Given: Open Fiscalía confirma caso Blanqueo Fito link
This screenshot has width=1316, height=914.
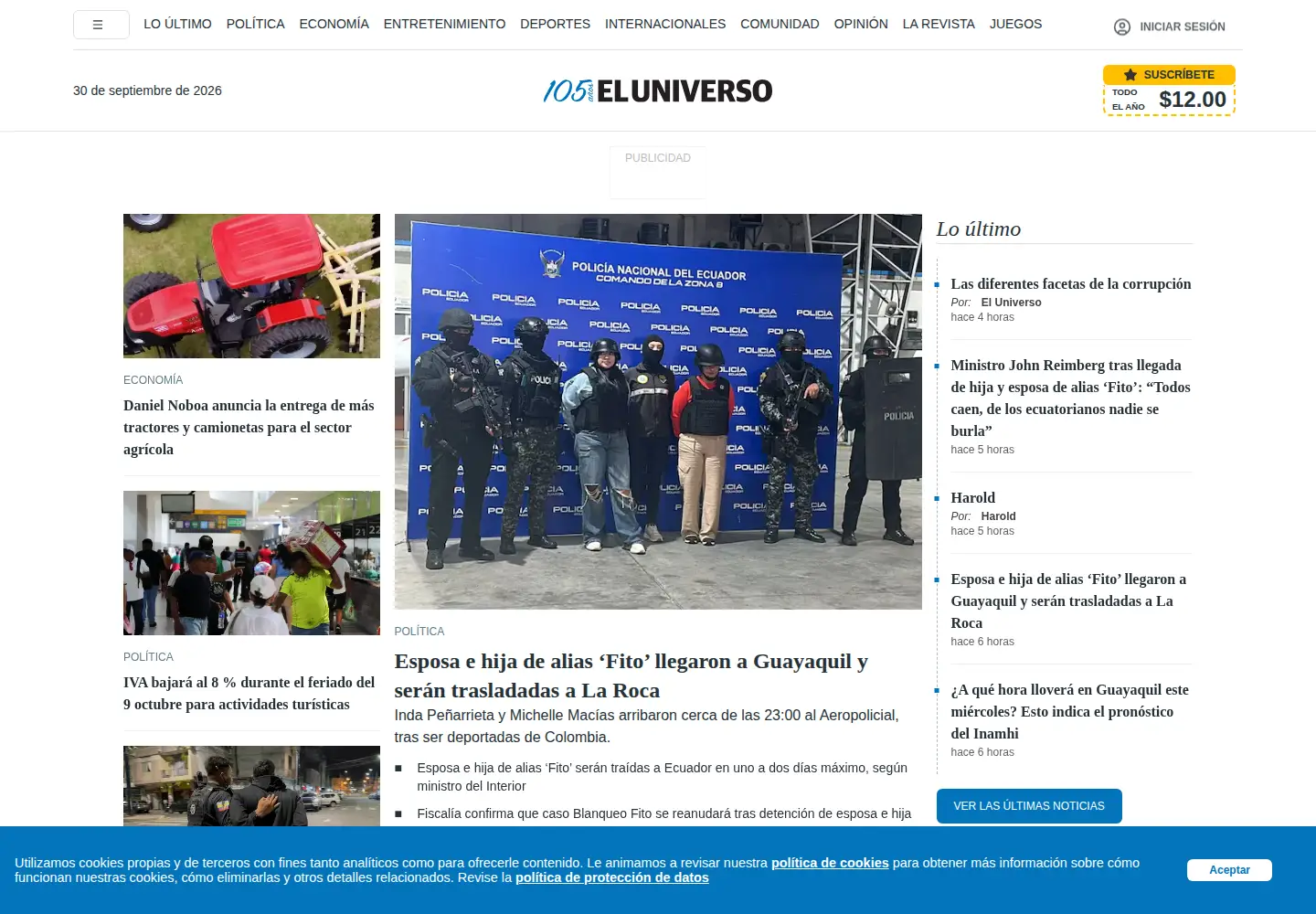Looking at the screenshot, I should click(663, 813).
